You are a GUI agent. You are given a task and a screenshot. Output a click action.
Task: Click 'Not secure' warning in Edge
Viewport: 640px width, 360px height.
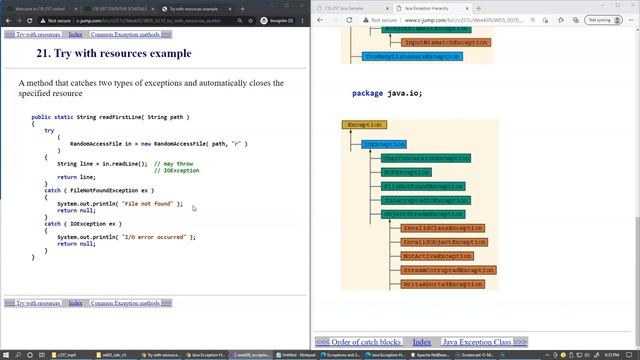380,20
